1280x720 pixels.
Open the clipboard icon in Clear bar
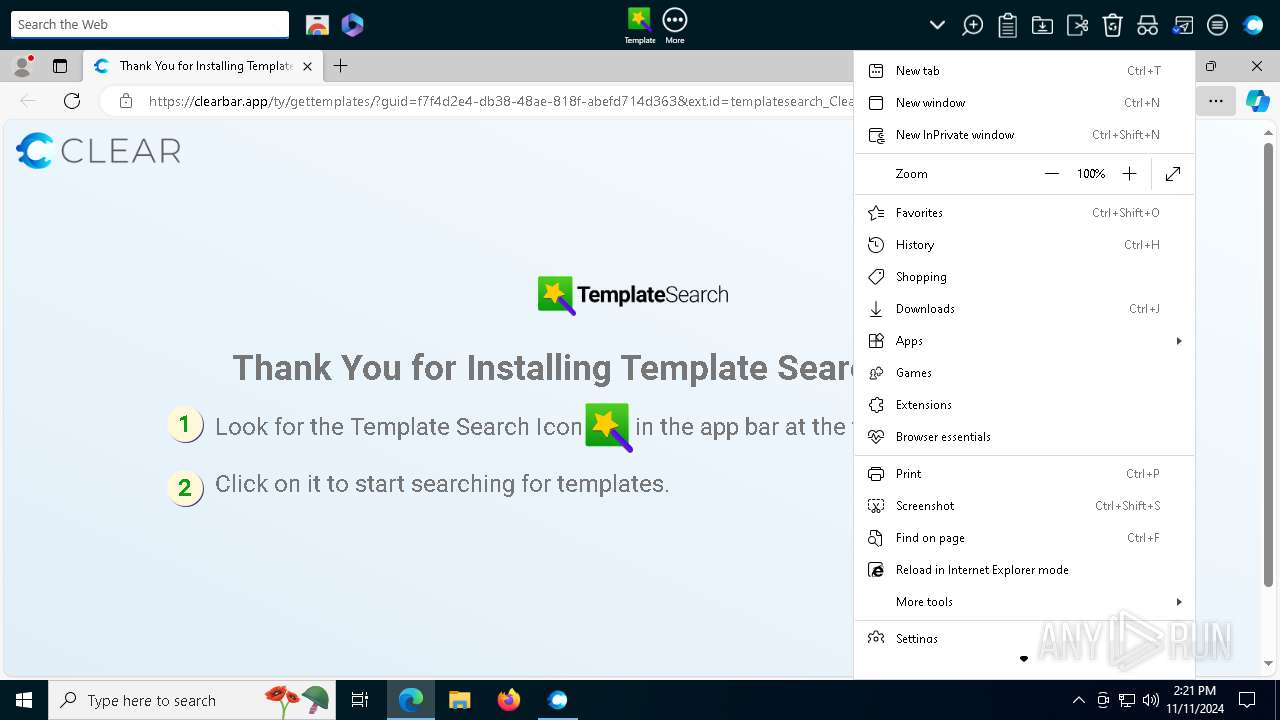[1007, 25]
